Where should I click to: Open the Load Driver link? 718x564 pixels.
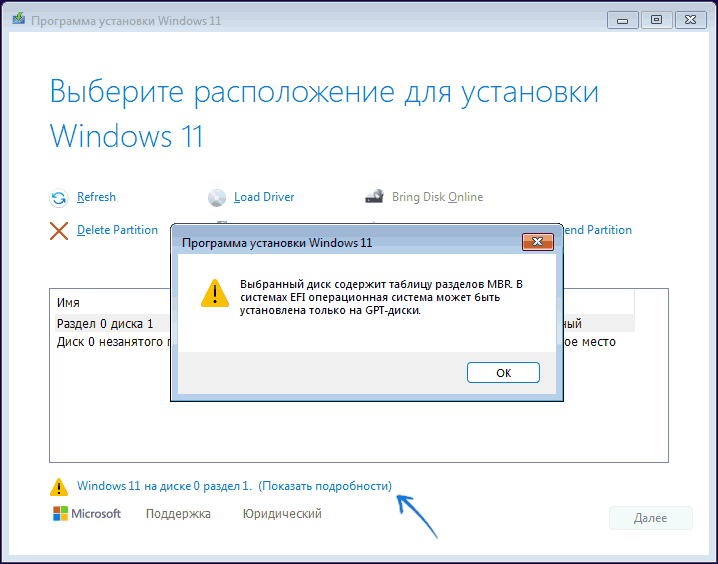pos(264,197)
